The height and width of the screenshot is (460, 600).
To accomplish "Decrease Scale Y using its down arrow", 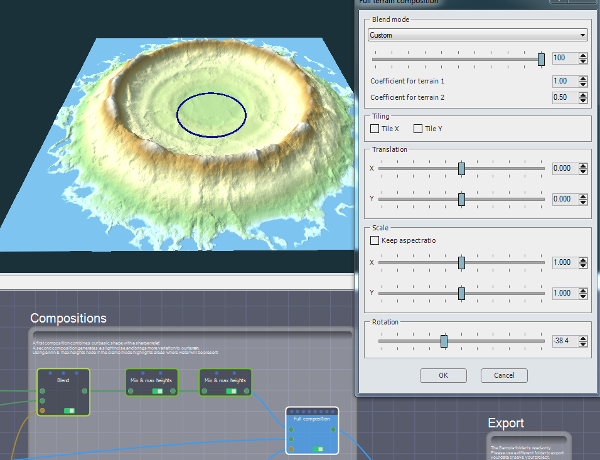I will tap(583, 296).
